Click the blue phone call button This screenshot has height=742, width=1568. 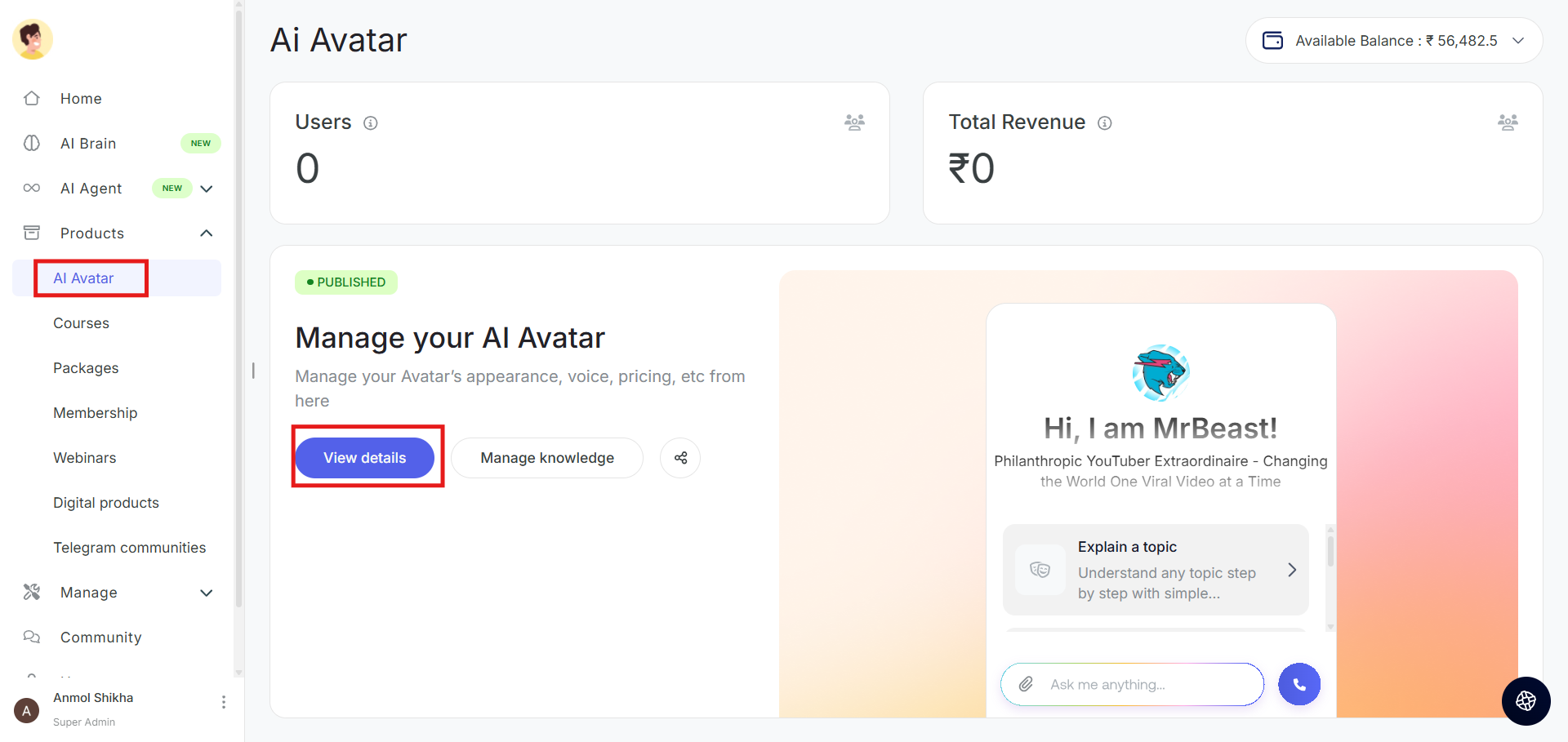(1298, 684)
